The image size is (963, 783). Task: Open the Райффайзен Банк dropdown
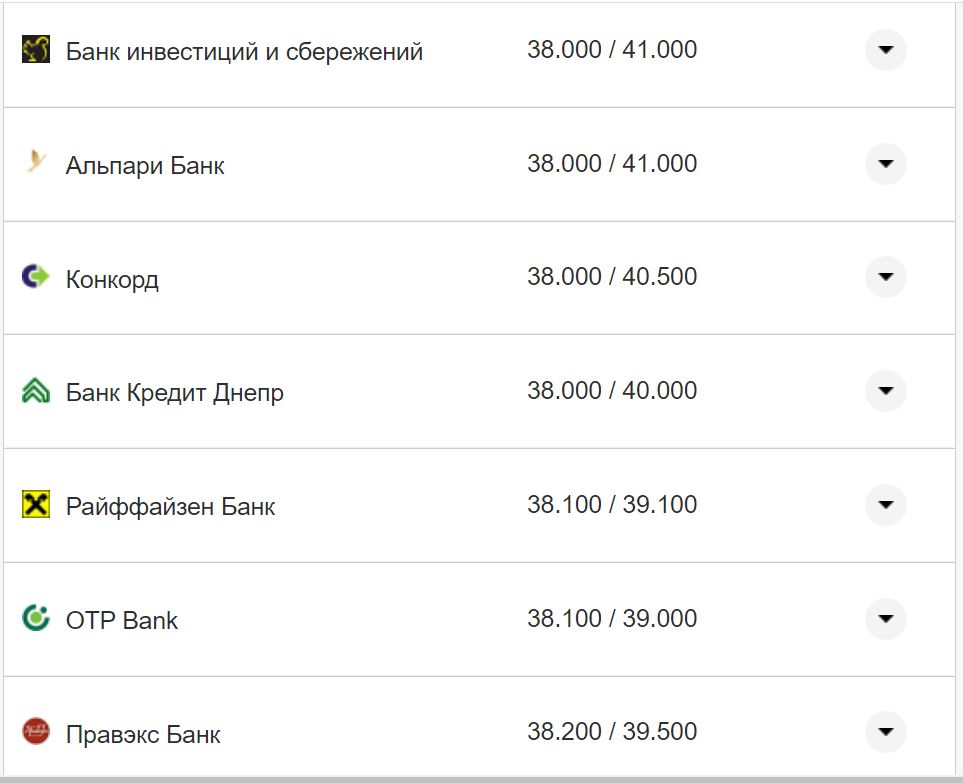pyautogui.click(x=885, y=505)
